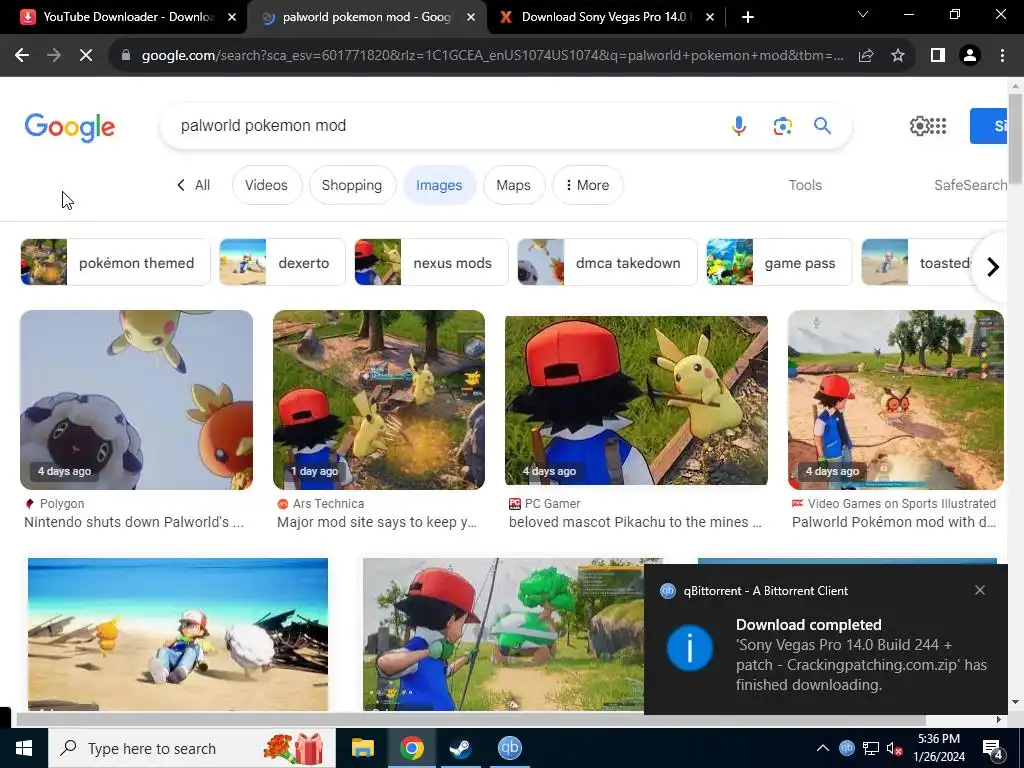Filter by game pass chip
This screenshot has width=1024, height=768.
(779, 263)
